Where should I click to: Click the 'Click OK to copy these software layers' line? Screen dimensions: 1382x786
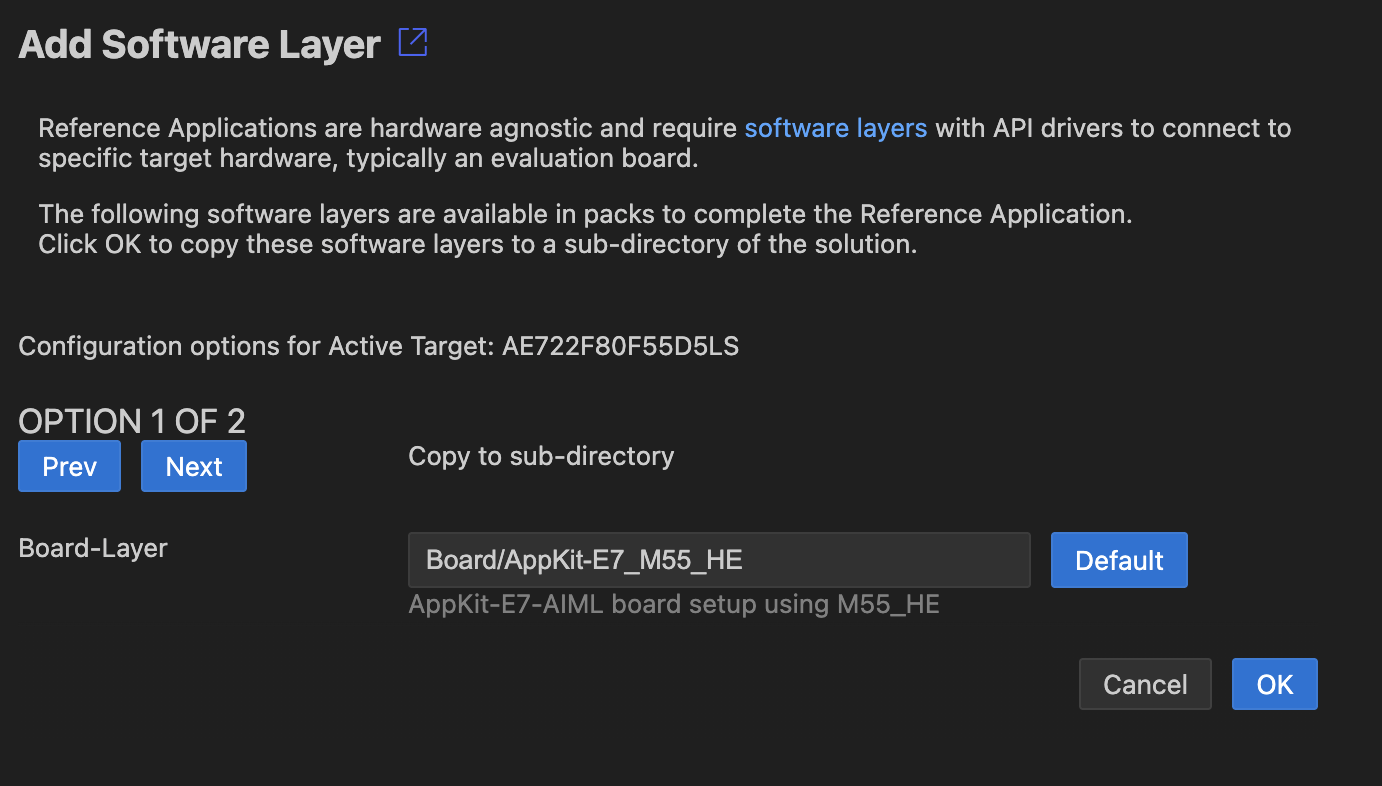(x=478, y=244)
